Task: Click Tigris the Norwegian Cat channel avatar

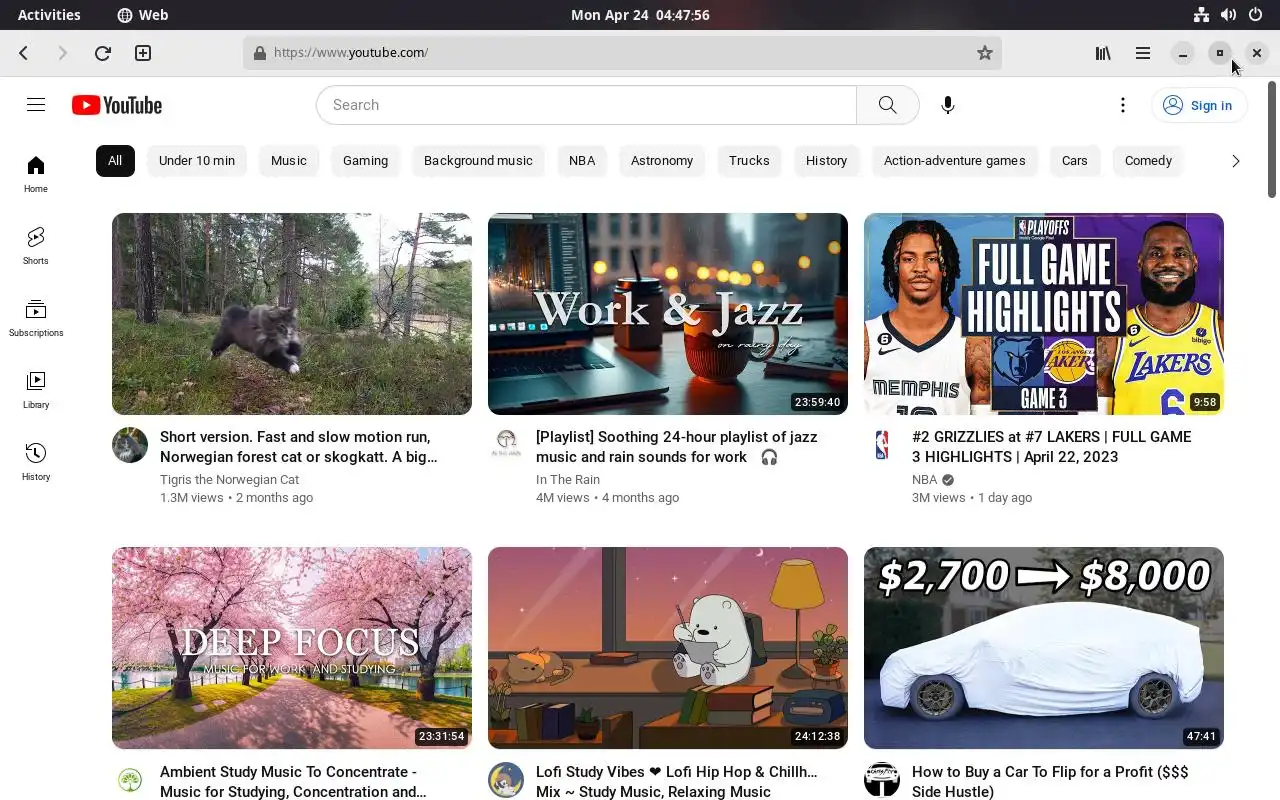Action: coord(130,445)
